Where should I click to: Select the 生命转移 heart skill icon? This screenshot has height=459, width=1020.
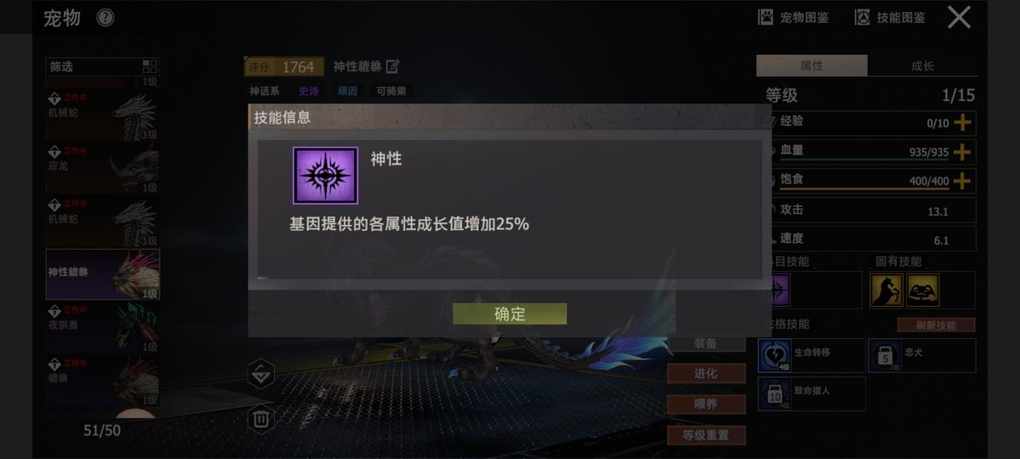(775, 356)
